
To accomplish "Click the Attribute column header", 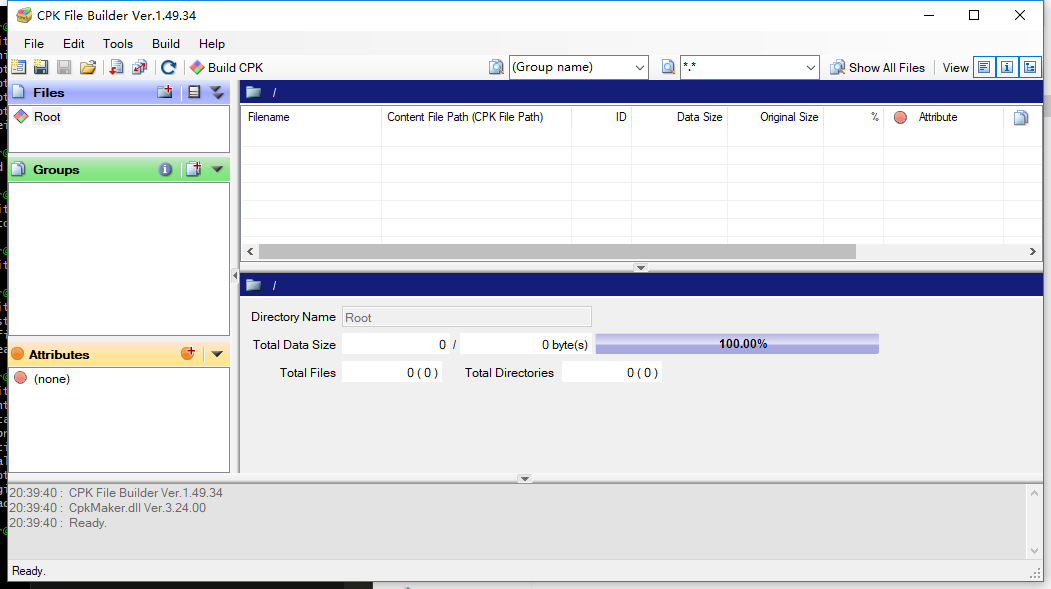I will [x=944, y=117].
